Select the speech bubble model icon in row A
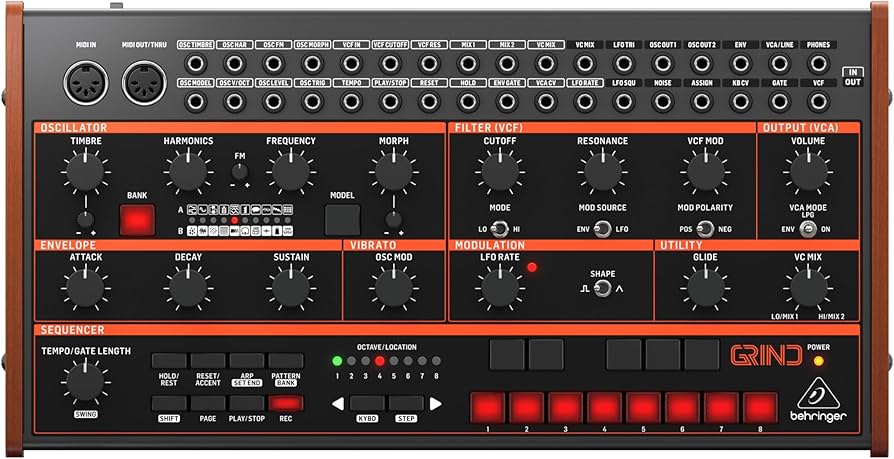This screenshot has height=459, width=894. click(255, 209)
